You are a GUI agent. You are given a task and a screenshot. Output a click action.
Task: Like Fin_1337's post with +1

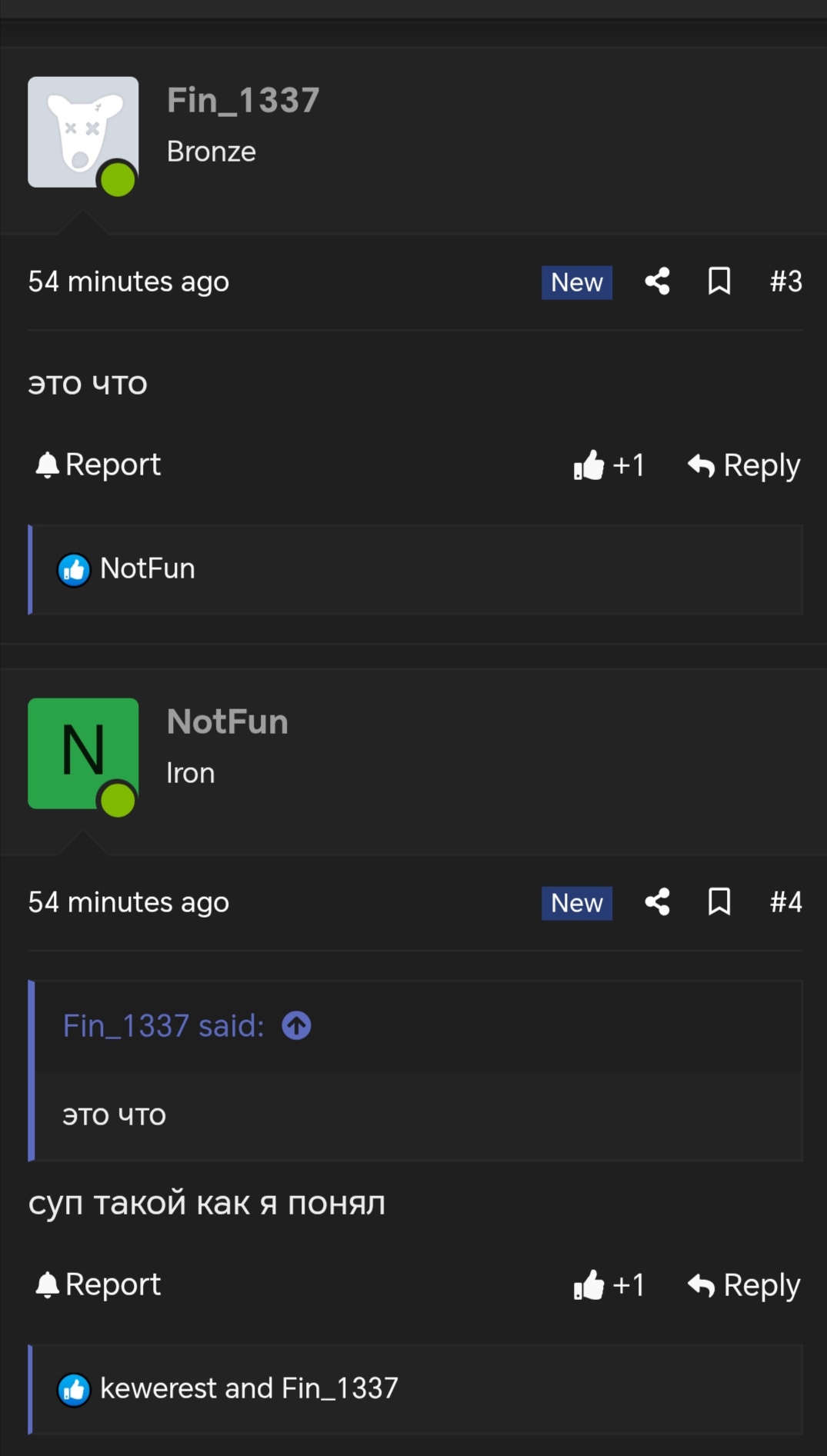click(x=609, y=465)
